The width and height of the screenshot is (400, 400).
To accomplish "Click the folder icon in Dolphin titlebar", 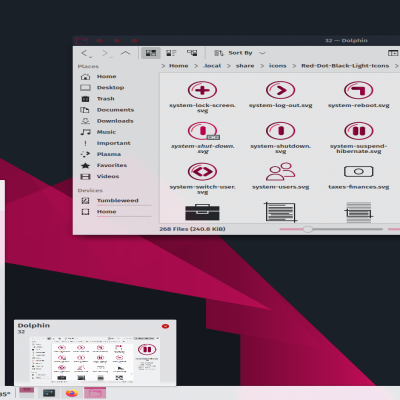I will [x=82, y=41].
